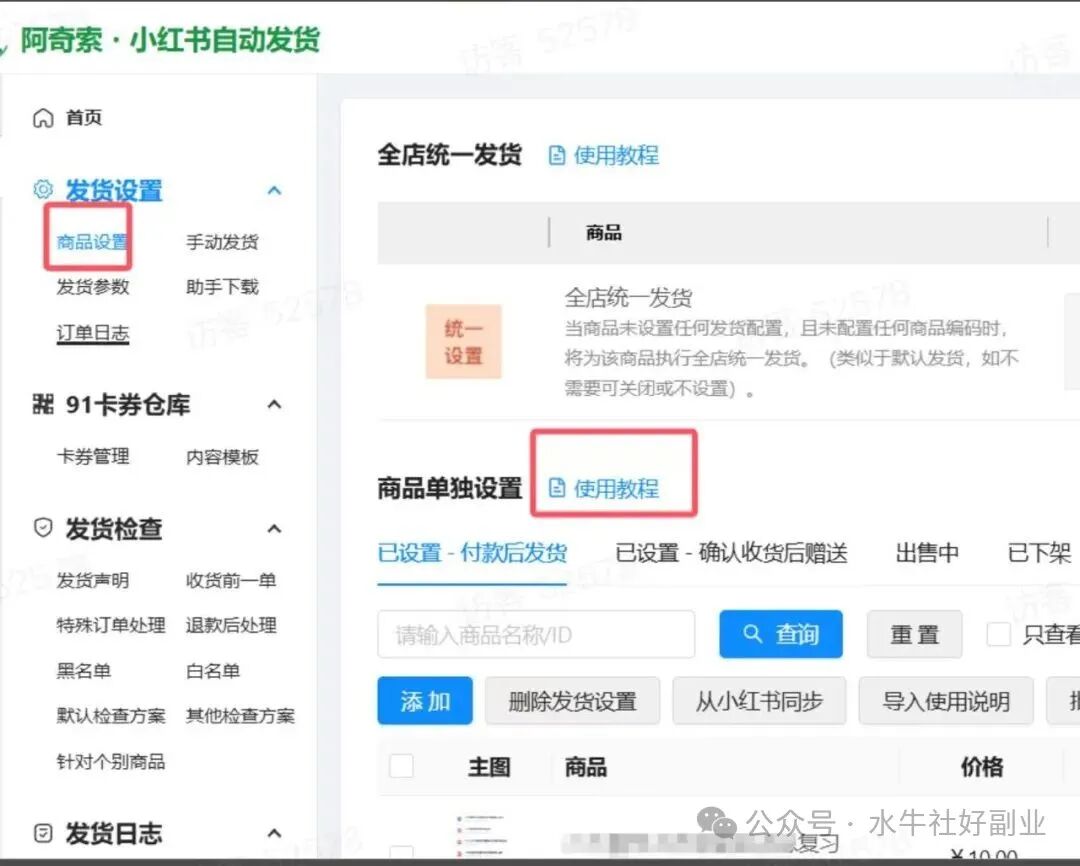
Task: Open 黑名单 in the sidebar
Action: [84, 670]
